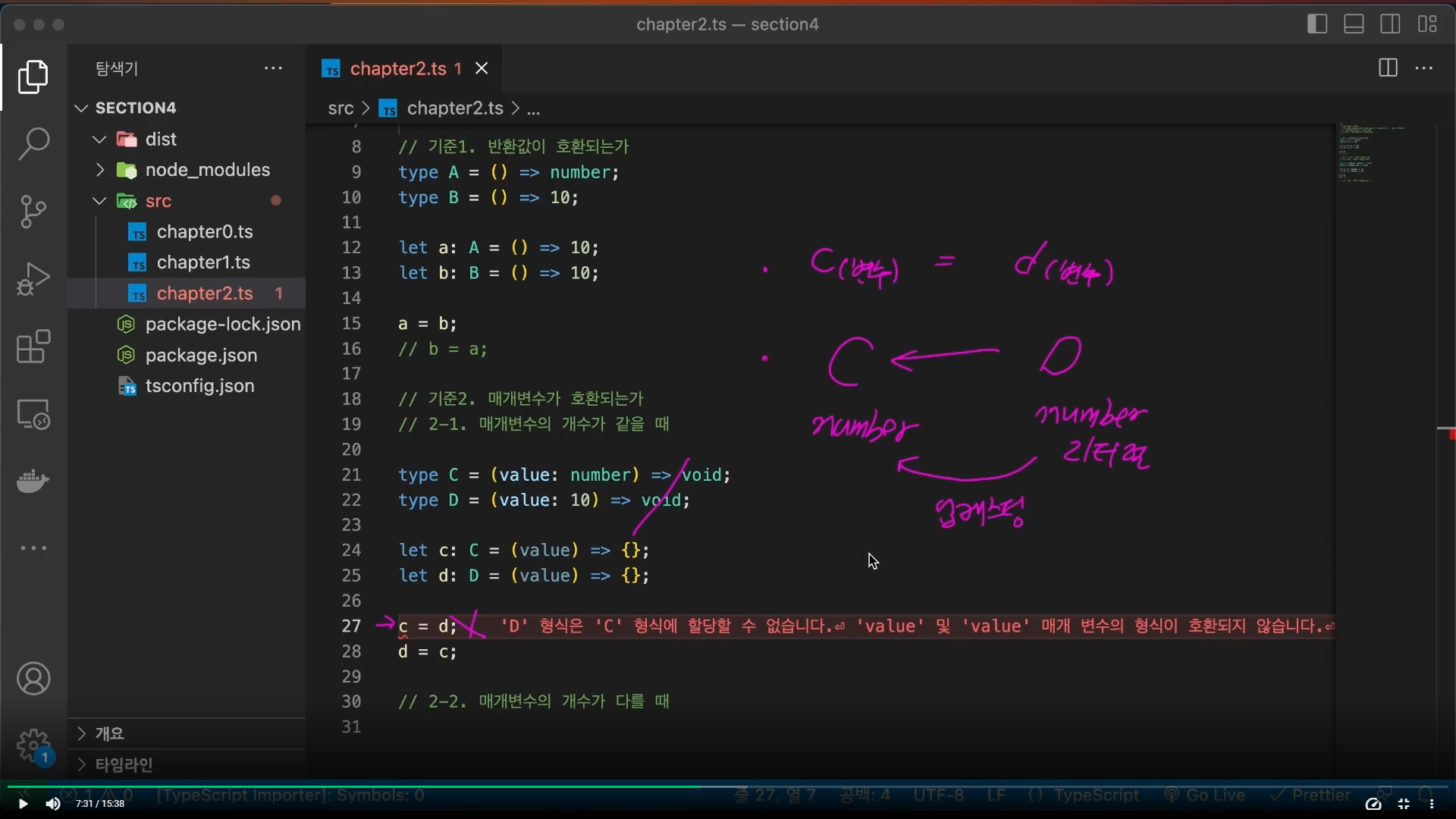
Task: Open the Accounts menu icon
Action: click(x=33, y=679)
